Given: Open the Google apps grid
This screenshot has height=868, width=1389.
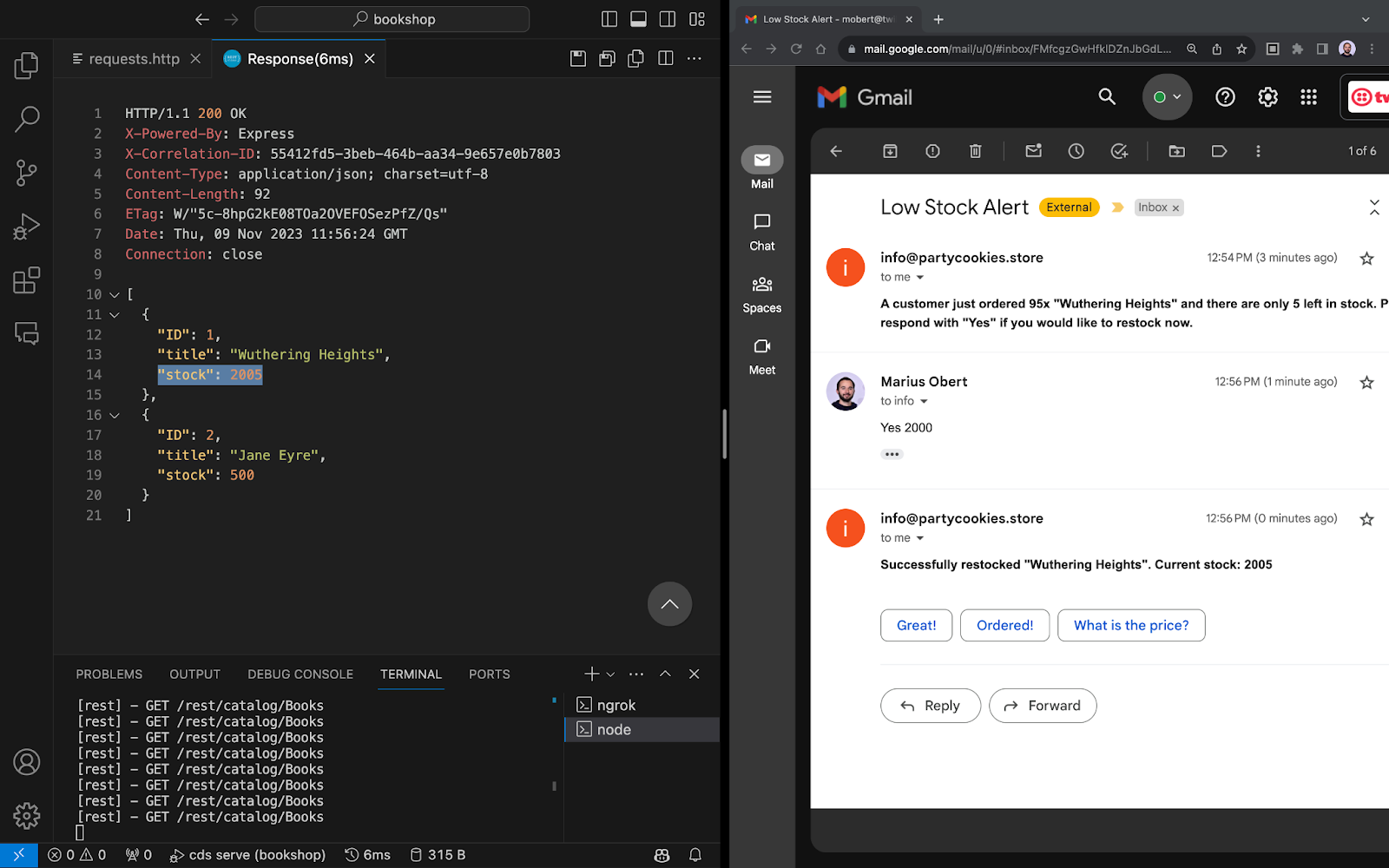Looking at the screenshot, I should click(1309, 97).
